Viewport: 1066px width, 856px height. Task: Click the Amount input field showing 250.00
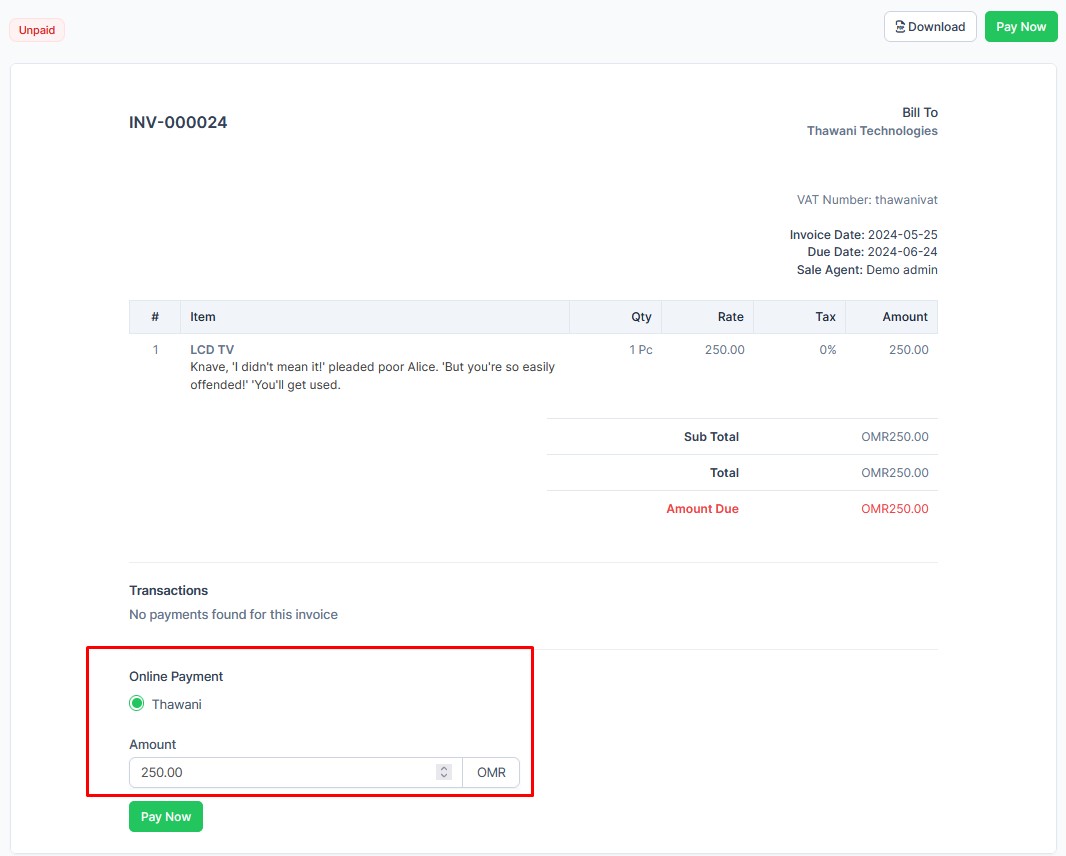pos(296,772)
